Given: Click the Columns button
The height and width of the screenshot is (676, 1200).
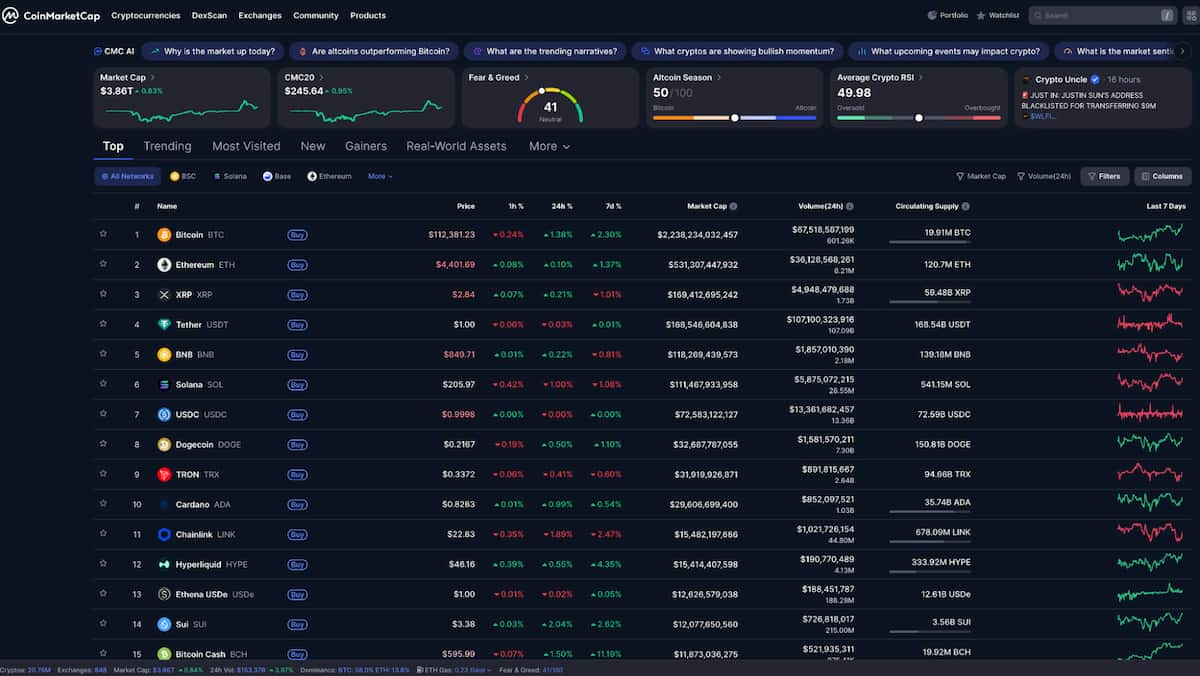Looking at the screenshot, I should click(x=1162, y=176).
